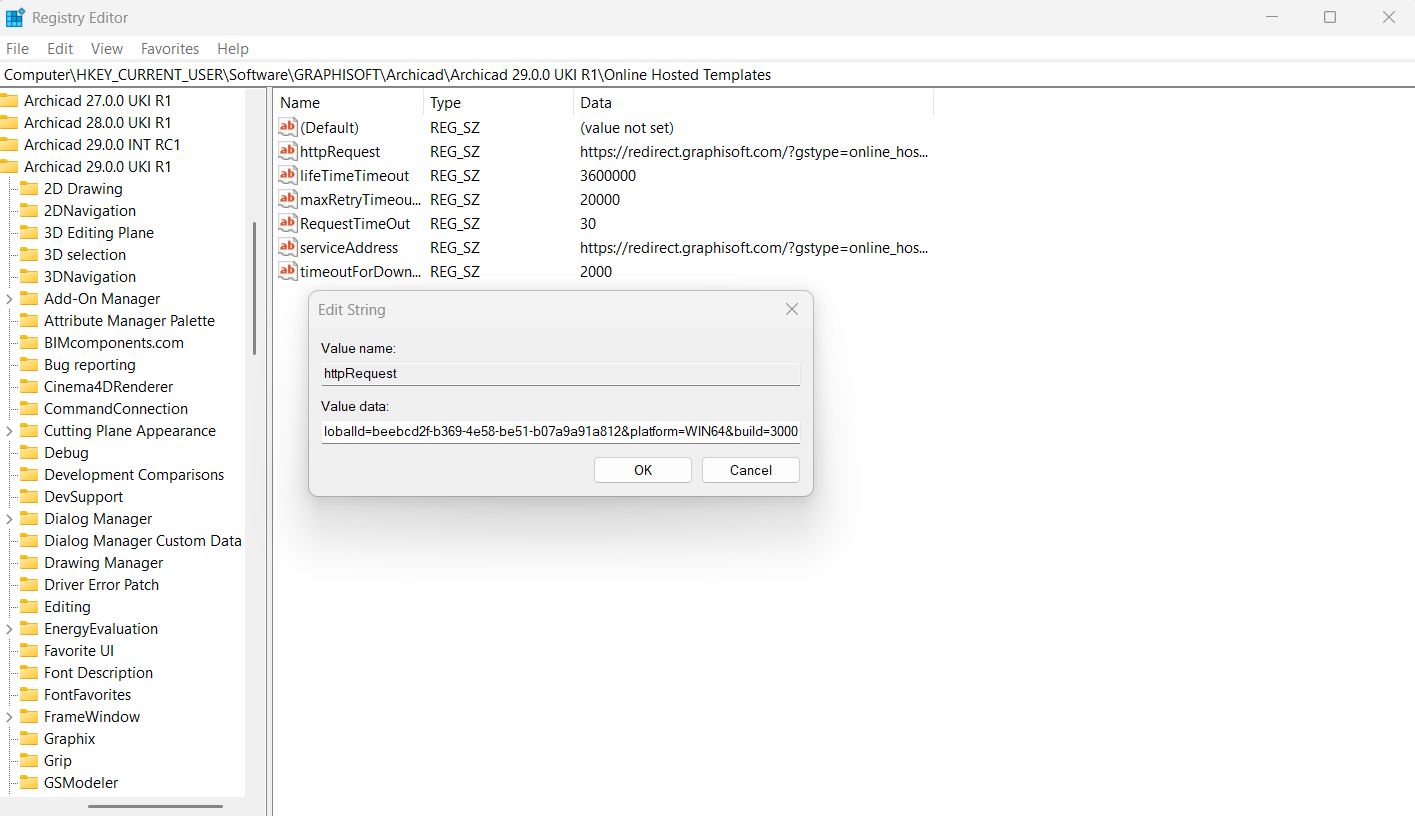Select the Archicad 29.0.0 INT RC1 key
Viewport: 1415px width, 816px height.
point(102,144)
